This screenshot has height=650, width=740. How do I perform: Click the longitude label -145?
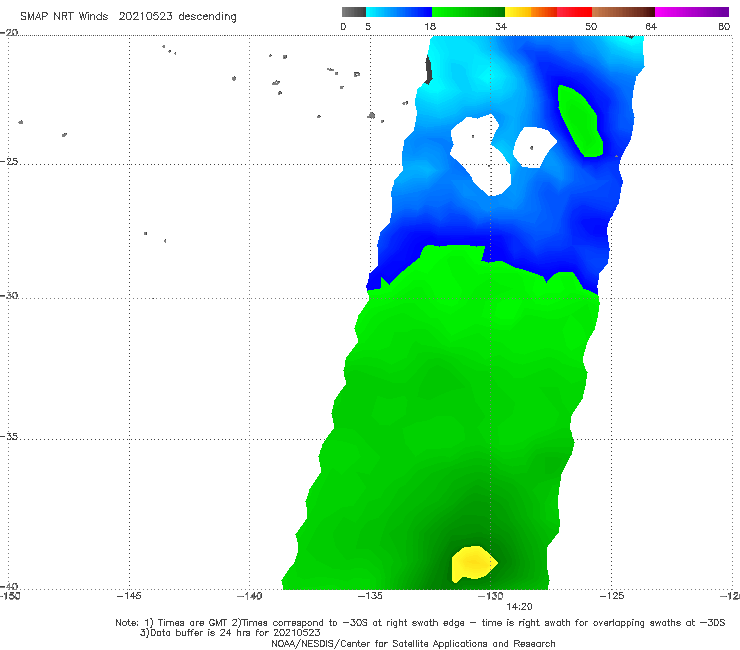(129, 596)
